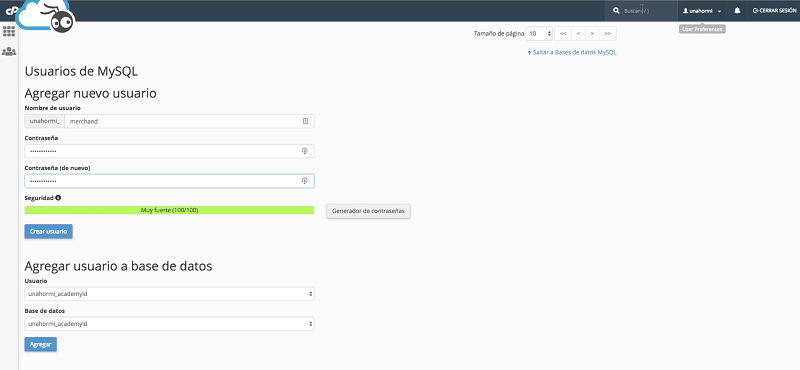Viewport: 800px width, 370px height.
Task: Open the cPanel home grid icon
Action: click(x=9, y=31)
